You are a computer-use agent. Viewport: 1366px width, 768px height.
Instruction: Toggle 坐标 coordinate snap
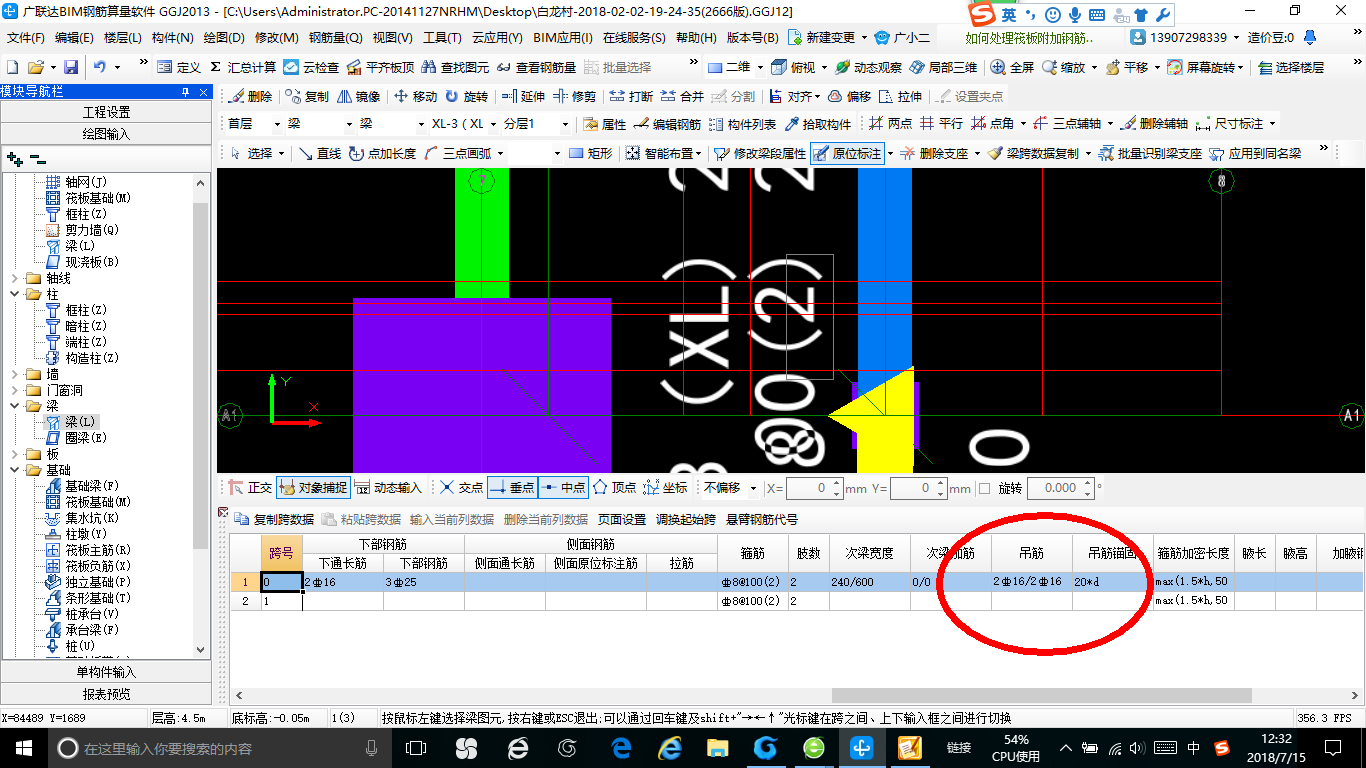(x=665, y=488)
